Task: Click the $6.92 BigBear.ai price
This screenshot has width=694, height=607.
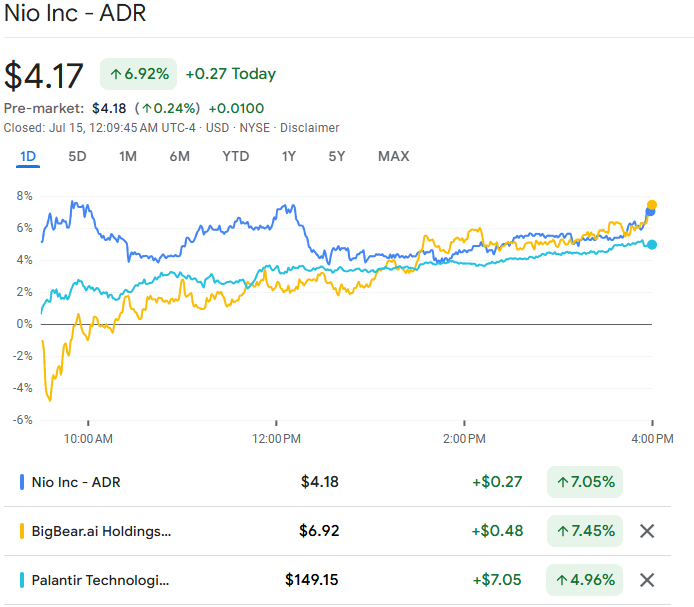Action: tap(319, 531)
